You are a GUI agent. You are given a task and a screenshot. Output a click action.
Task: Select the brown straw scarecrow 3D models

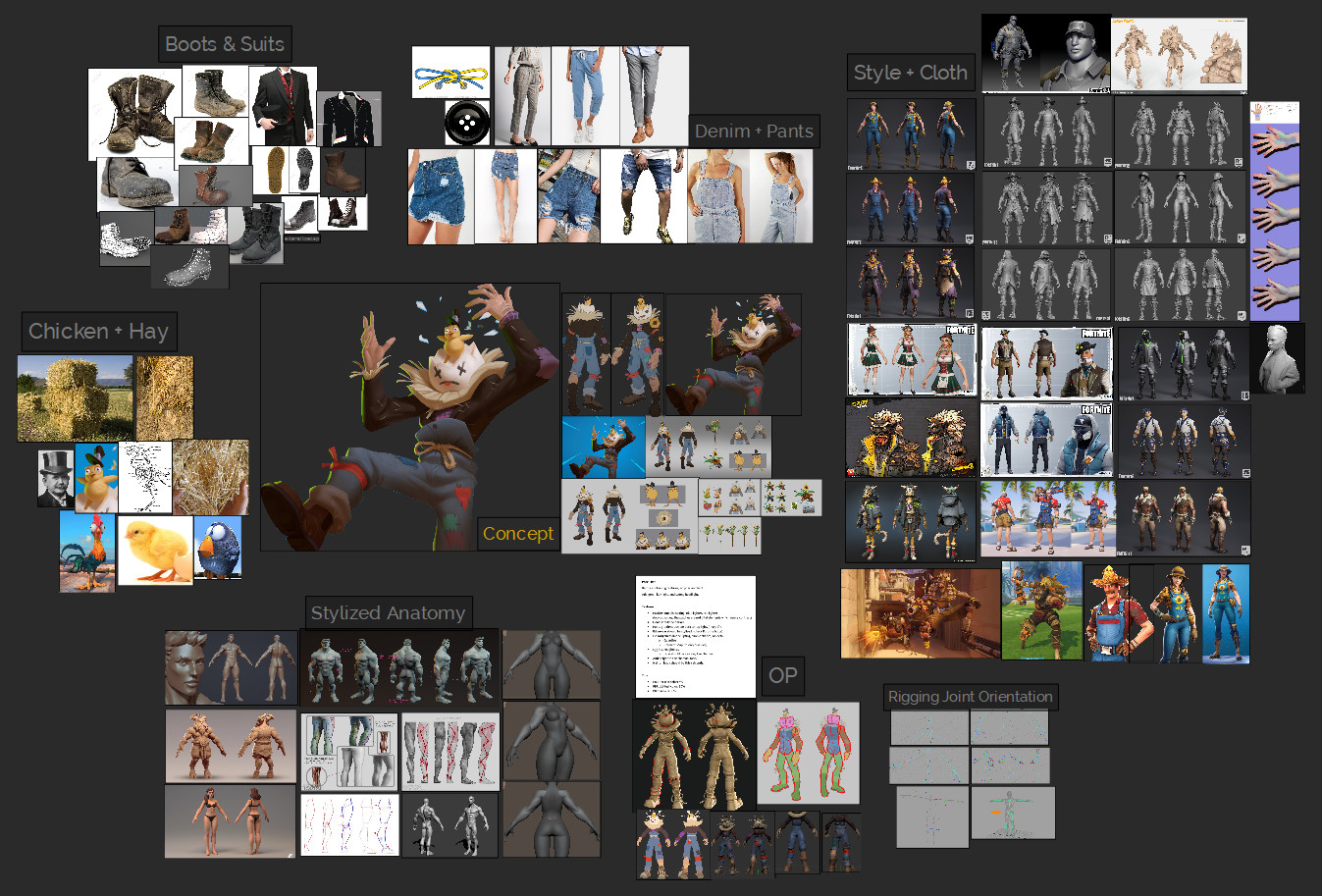coord(694,754)
